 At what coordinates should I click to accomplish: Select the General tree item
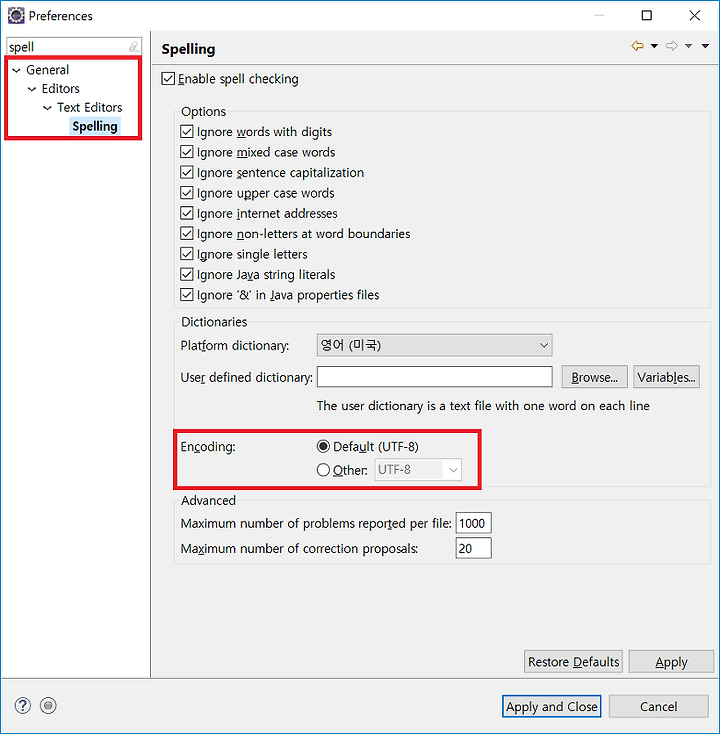47,70
